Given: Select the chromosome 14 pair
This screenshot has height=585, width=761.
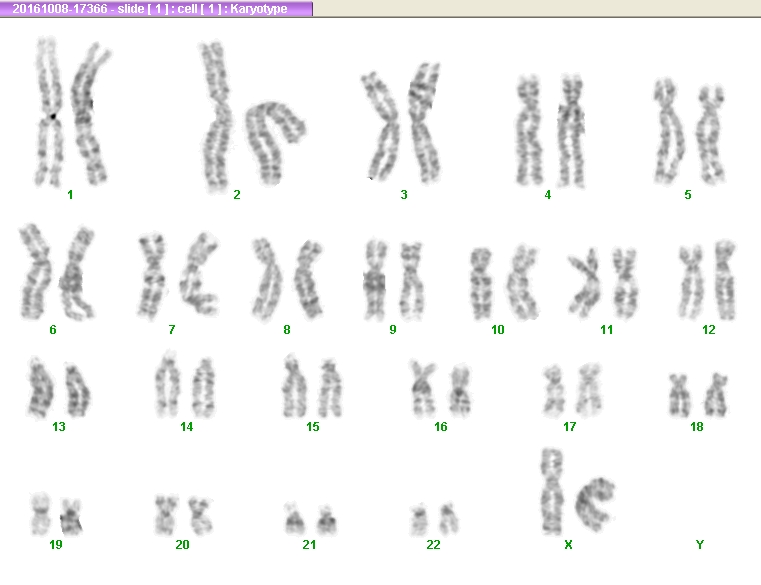Looking at the screenshot, I should [x=185, y=384].
